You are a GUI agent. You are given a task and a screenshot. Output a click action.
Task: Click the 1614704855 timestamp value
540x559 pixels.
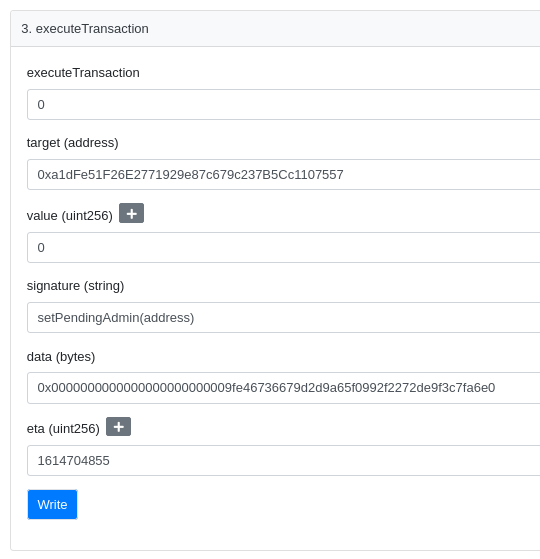point(73,461)
